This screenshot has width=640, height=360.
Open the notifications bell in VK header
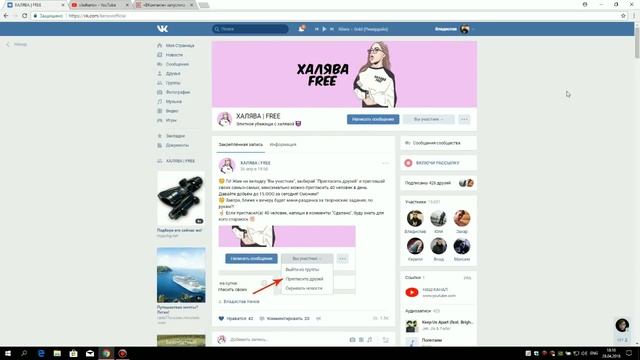coord(301,29)
